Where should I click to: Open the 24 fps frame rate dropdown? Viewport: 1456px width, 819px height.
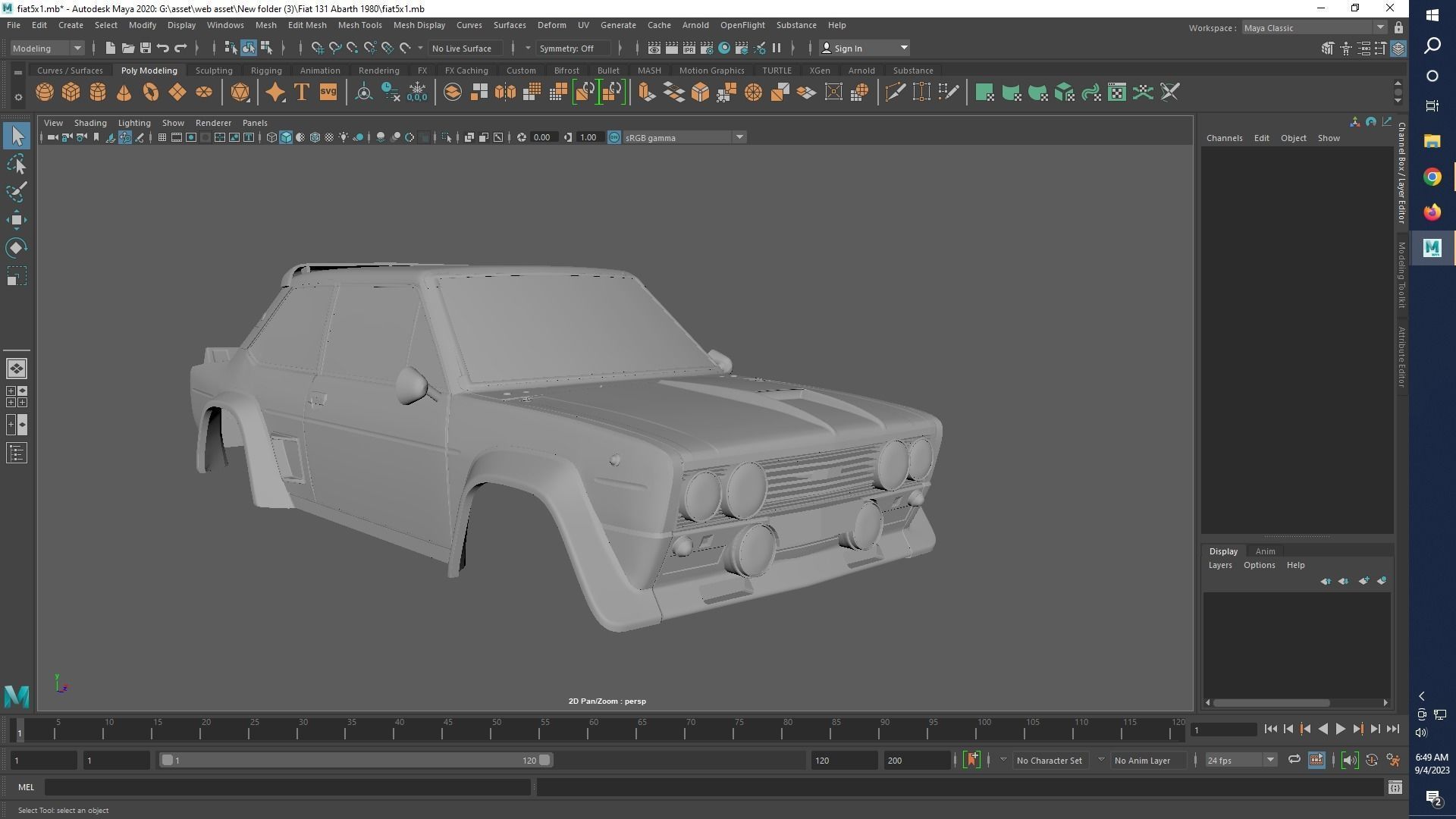1241,760
